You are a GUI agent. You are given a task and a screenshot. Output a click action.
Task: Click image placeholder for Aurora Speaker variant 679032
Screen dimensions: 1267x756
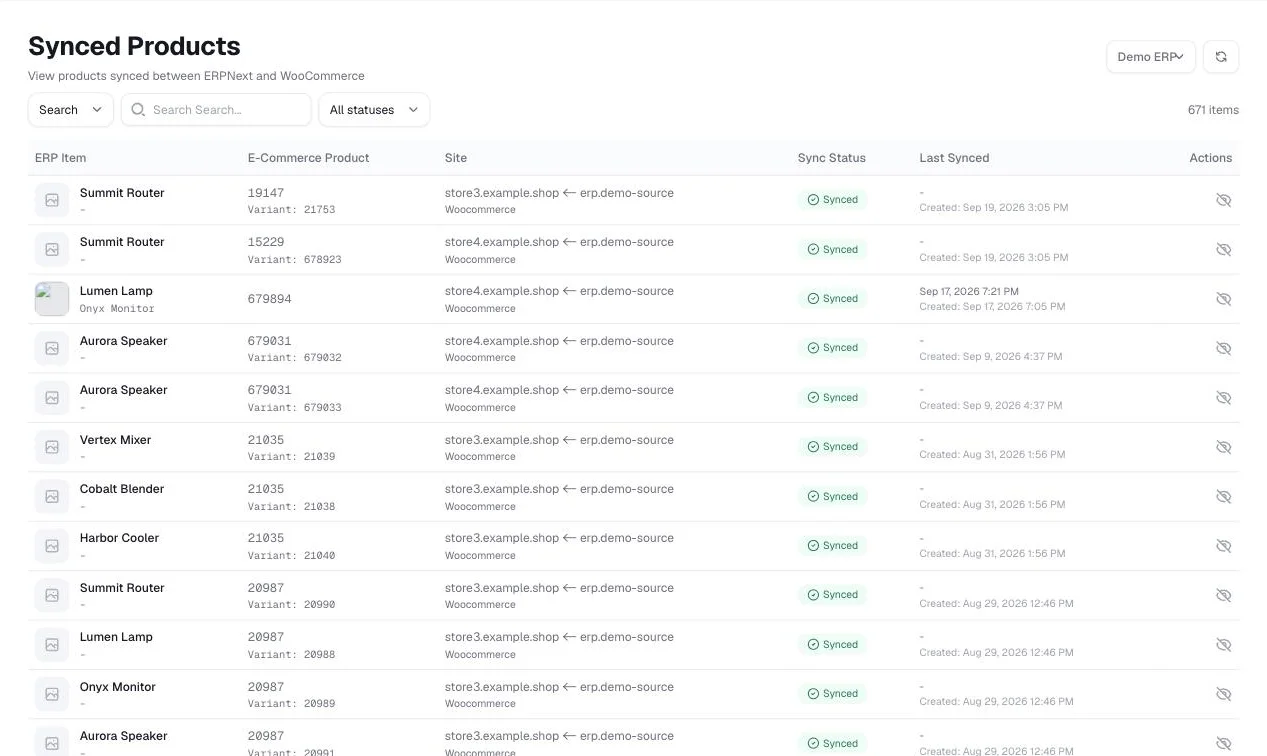pos(52,348)
